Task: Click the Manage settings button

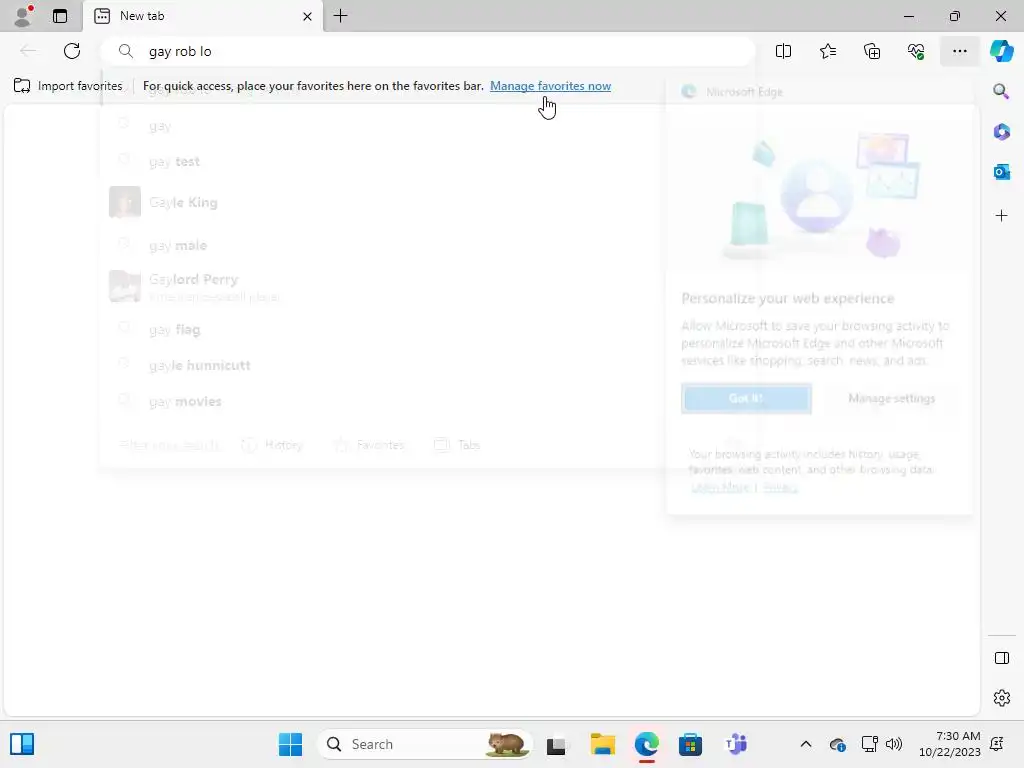Action: [x=891, y=398]
